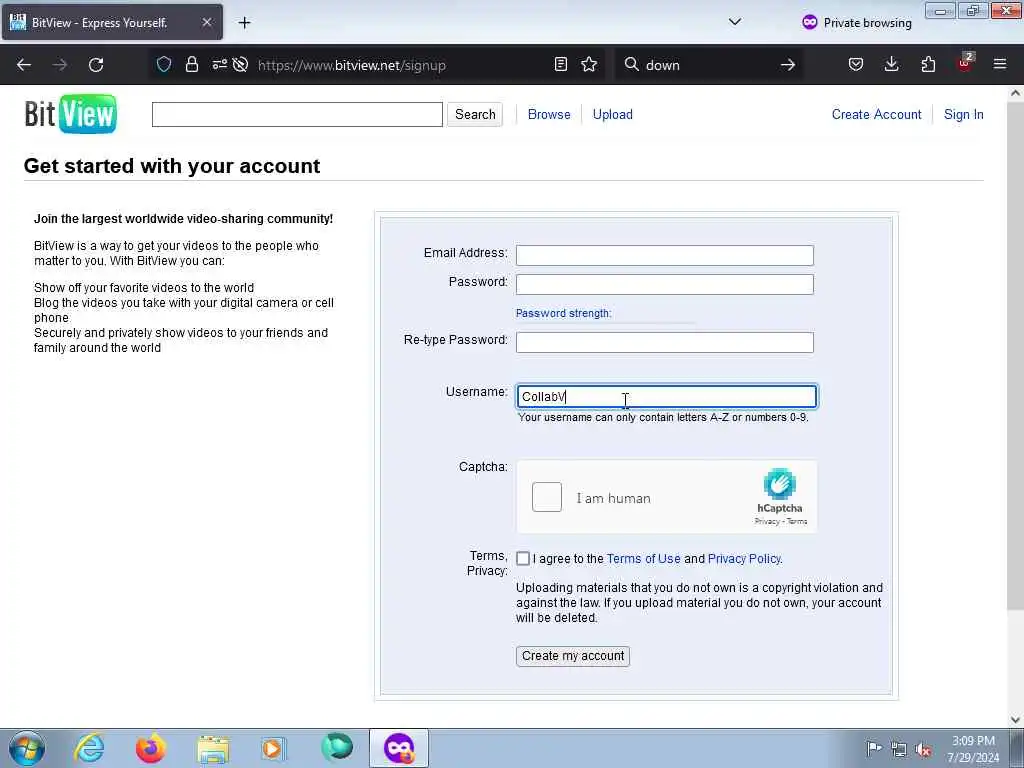Click the hCaptcha logo
Image resolution: width=1024 pixels, height=768 pixels.
[780, 485]
